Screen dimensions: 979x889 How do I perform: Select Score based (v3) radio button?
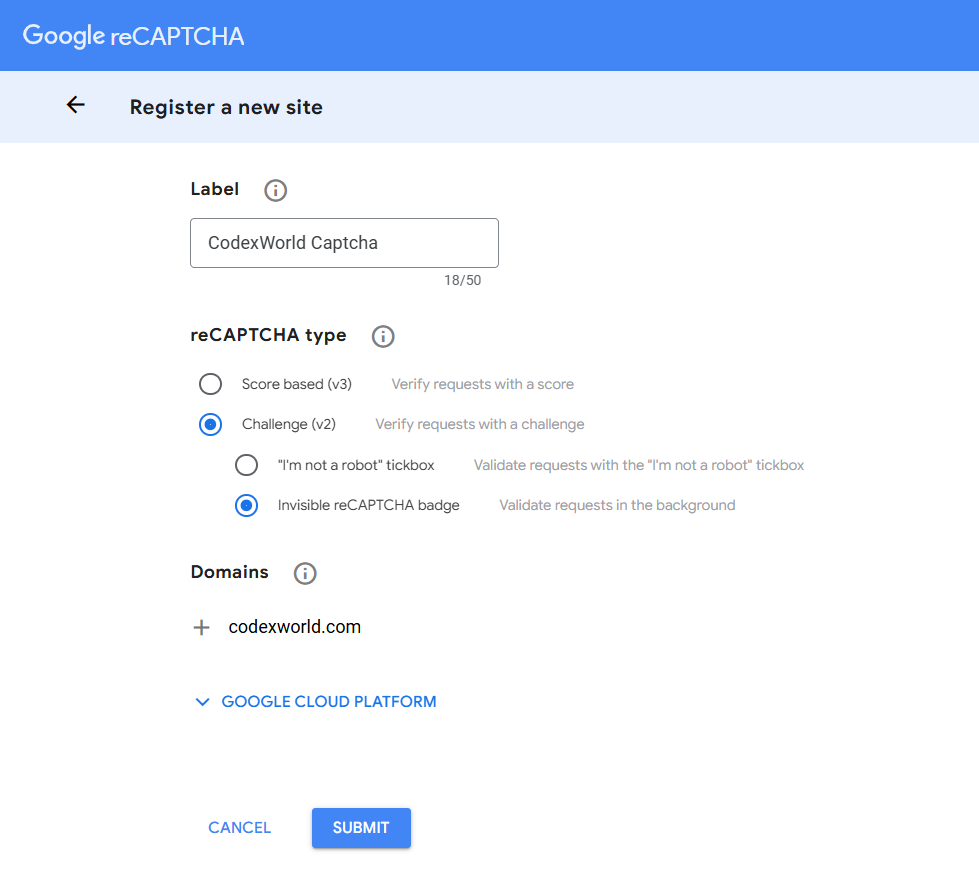pos(210,384)
